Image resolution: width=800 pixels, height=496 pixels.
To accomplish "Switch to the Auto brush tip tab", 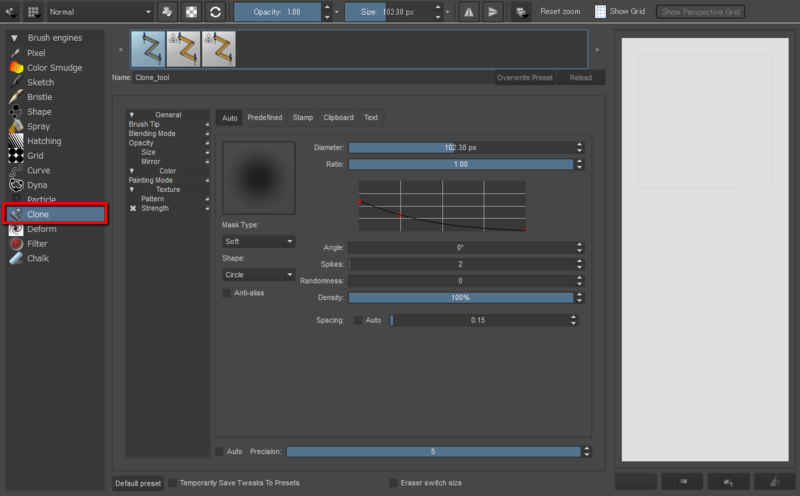I will click(230, 117).
